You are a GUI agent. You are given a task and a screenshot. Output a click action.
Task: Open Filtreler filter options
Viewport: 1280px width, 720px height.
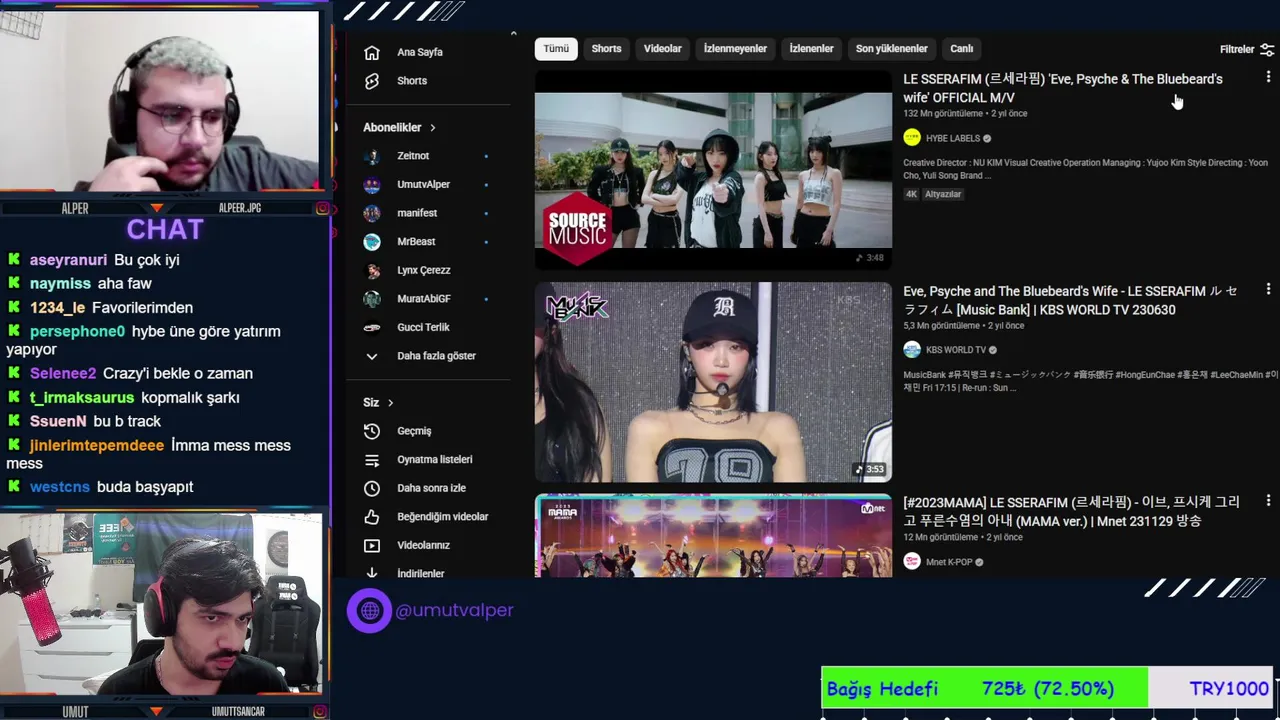(x=1246, y=49)
